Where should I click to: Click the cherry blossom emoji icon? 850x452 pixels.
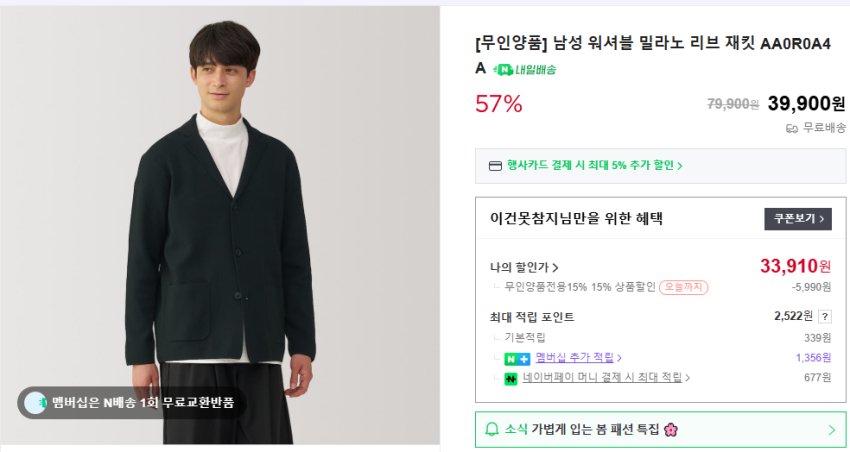click(x=670, y=429)
